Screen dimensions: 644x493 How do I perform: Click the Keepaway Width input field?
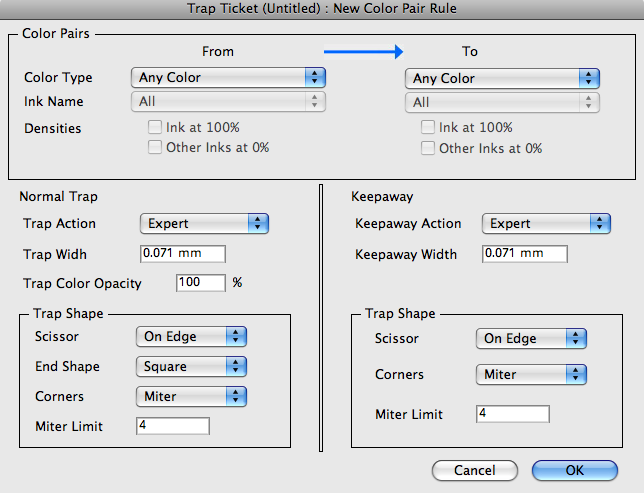[524, 254]
